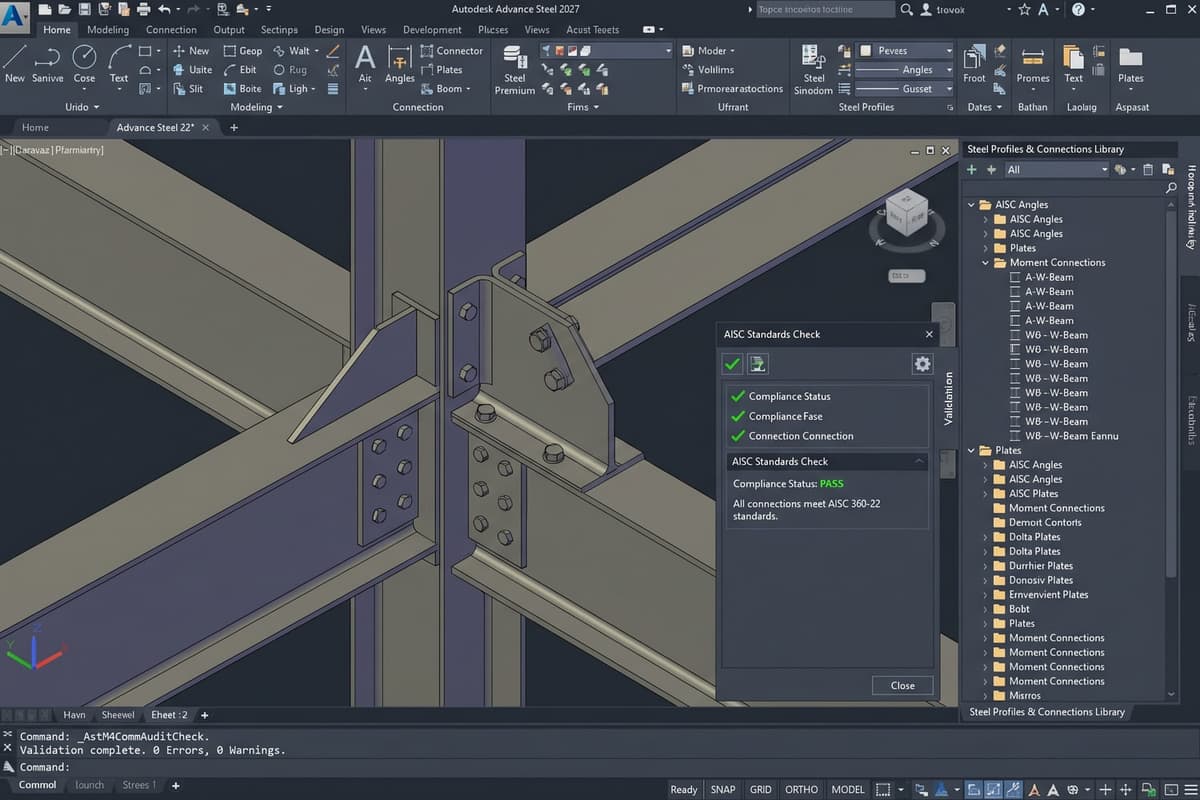1200x800 pixels.
Task: Click the green checkmark run-check icon
Action: (x=733, y=364)
